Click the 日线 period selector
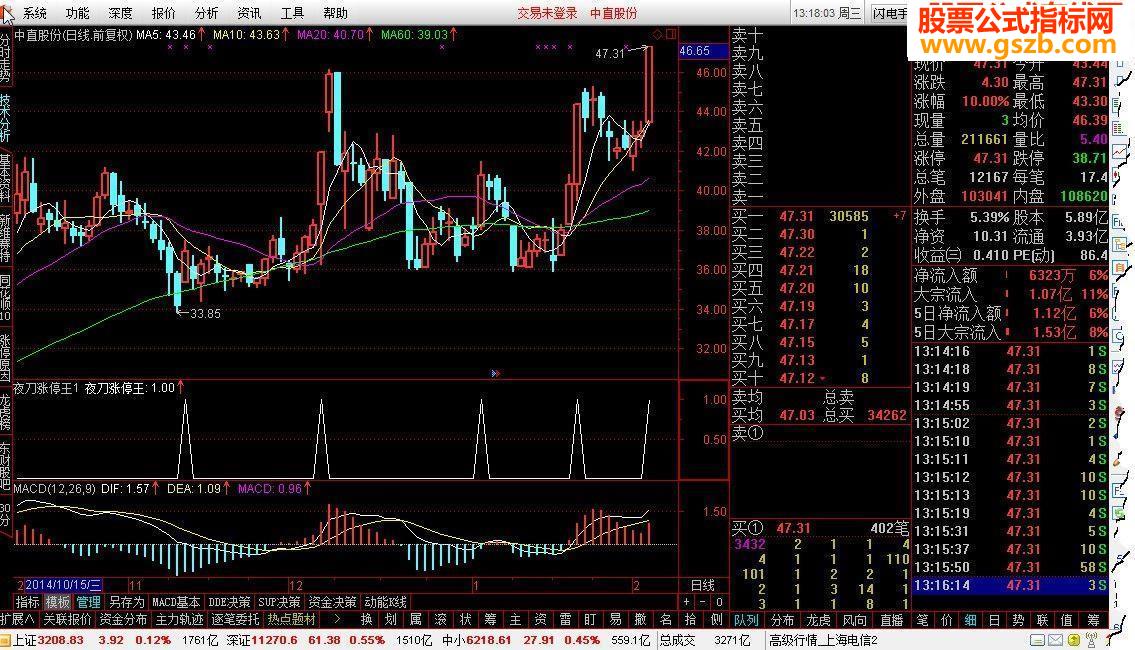The image size is (1135, 650). [703, 585]
